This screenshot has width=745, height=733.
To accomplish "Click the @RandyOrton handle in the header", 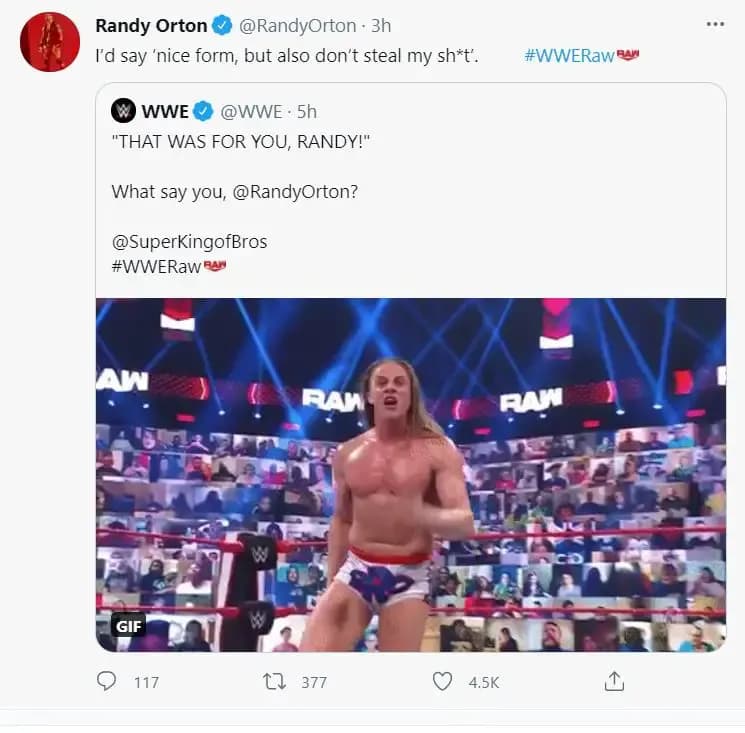I will pyautogui.click(x=298, y=26).
